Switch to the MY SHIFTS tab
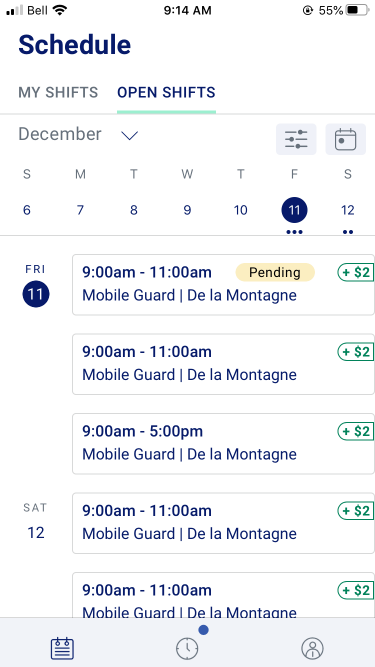The width and height of the screenshot is (375, 667). pos(58,92)
